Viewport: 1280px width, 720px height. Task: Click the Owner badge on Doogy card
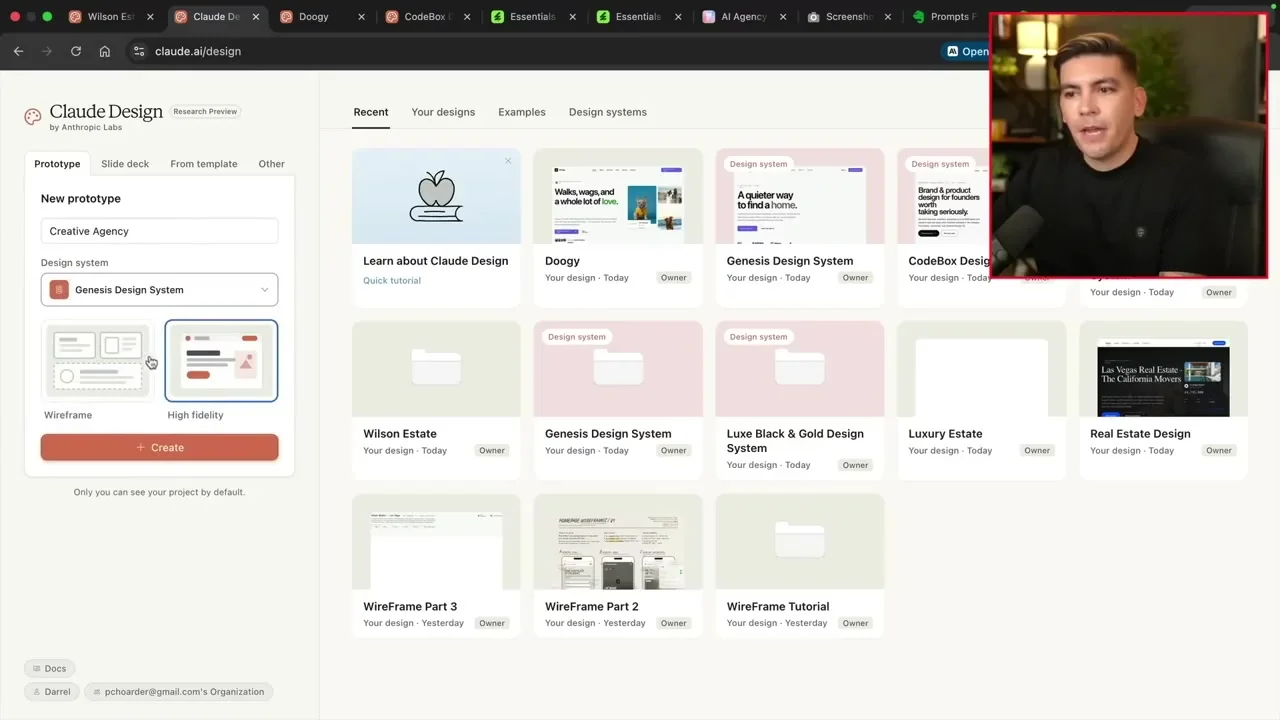pyautogui.click(x=674, y=278)
